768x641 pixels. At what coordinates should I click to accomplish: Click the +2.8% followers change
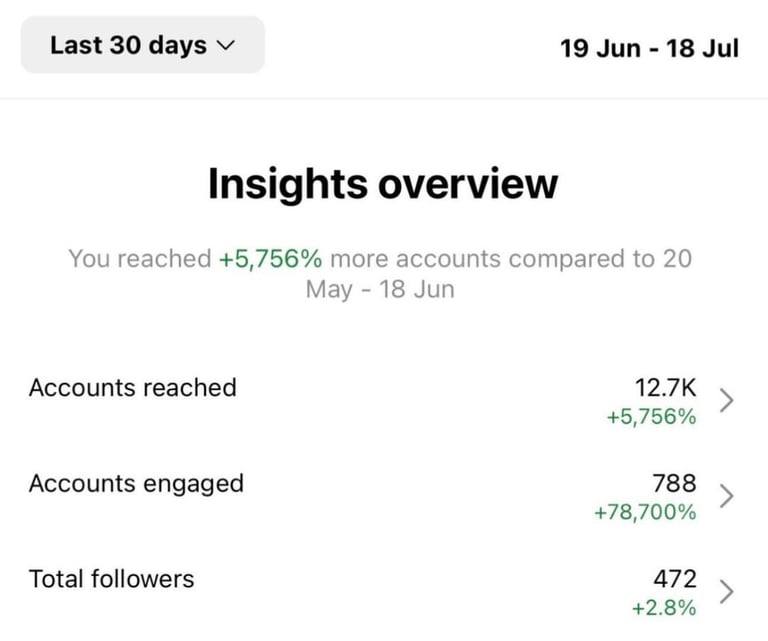[664, 608]
